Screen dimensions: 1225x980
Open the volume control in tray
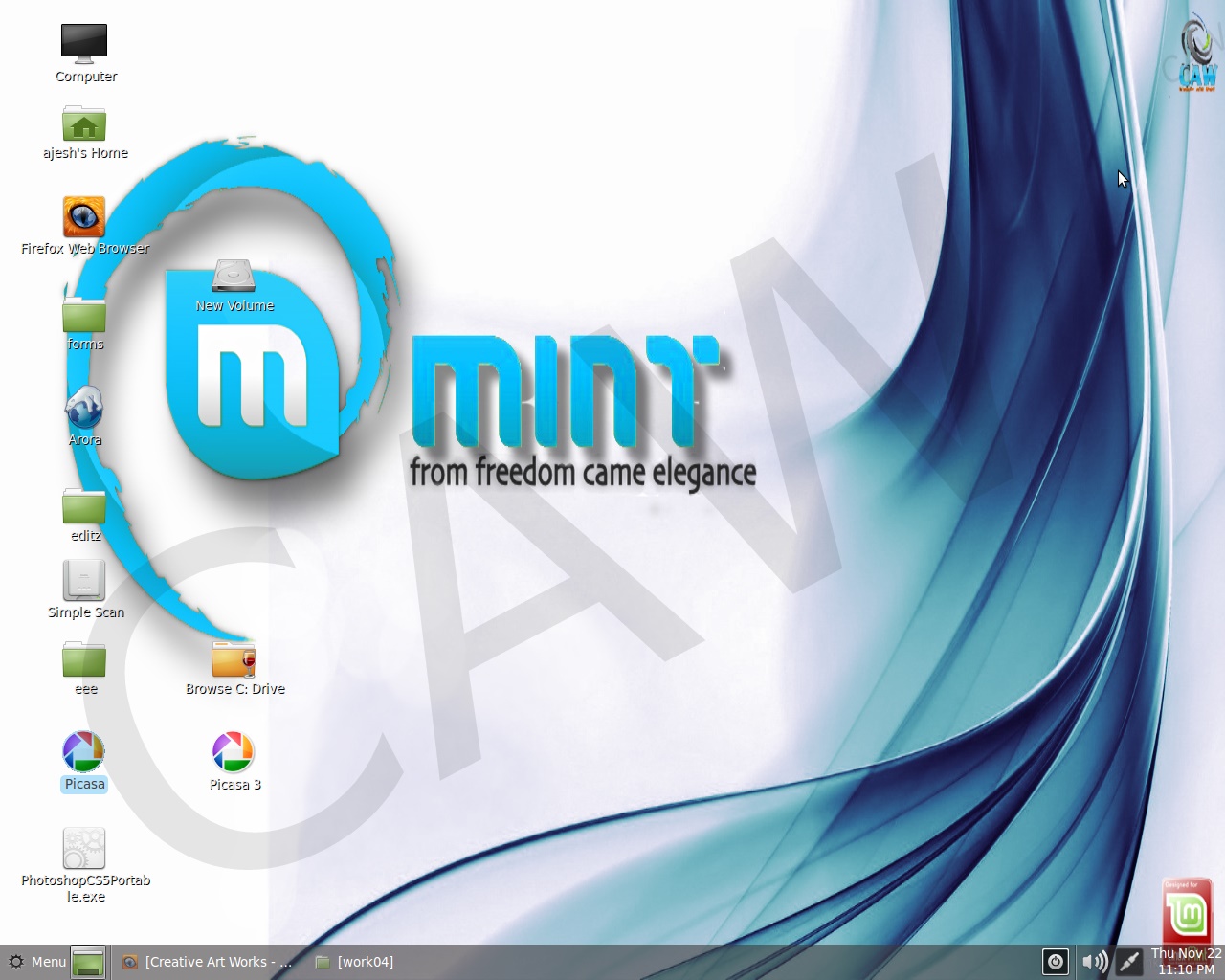click(1094, 962)
